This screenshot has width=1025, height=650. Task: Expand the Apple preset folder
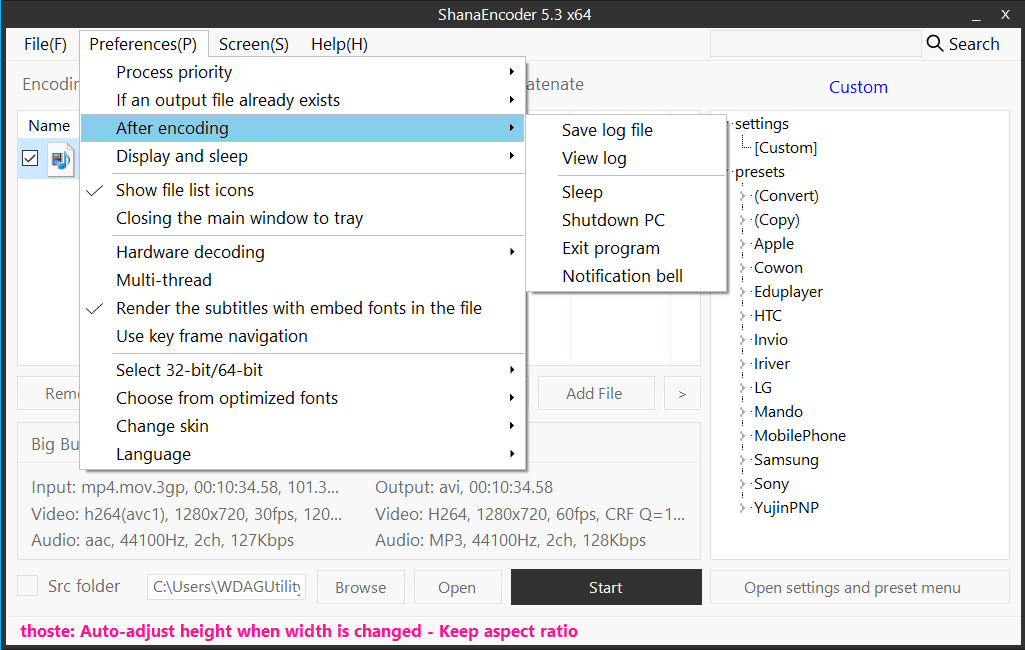click(x=742, y=244)
